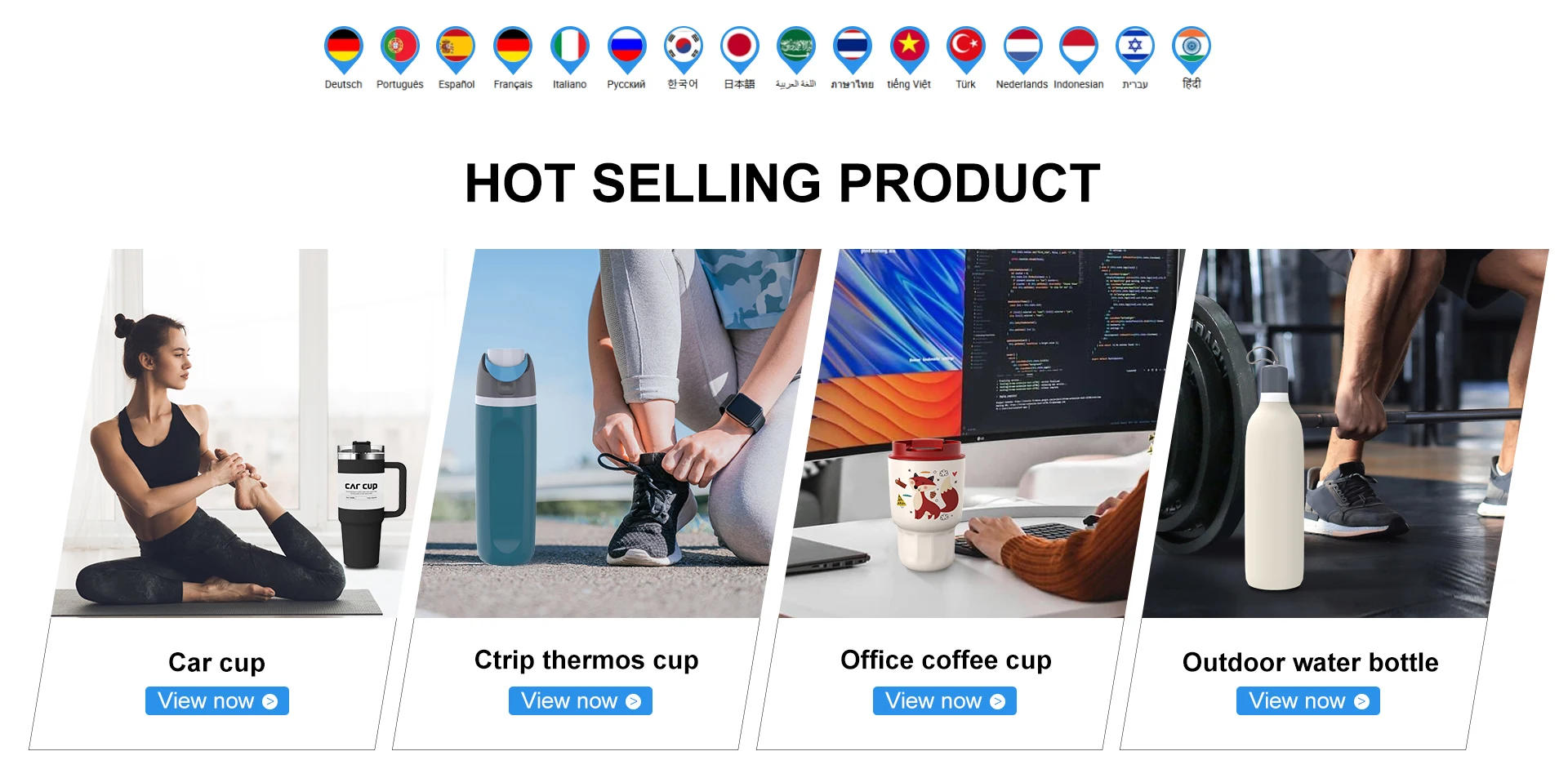The width and height of the screenshot is (1568, 769).
Task: Select the Italiano flag icon
Action: 569,49
